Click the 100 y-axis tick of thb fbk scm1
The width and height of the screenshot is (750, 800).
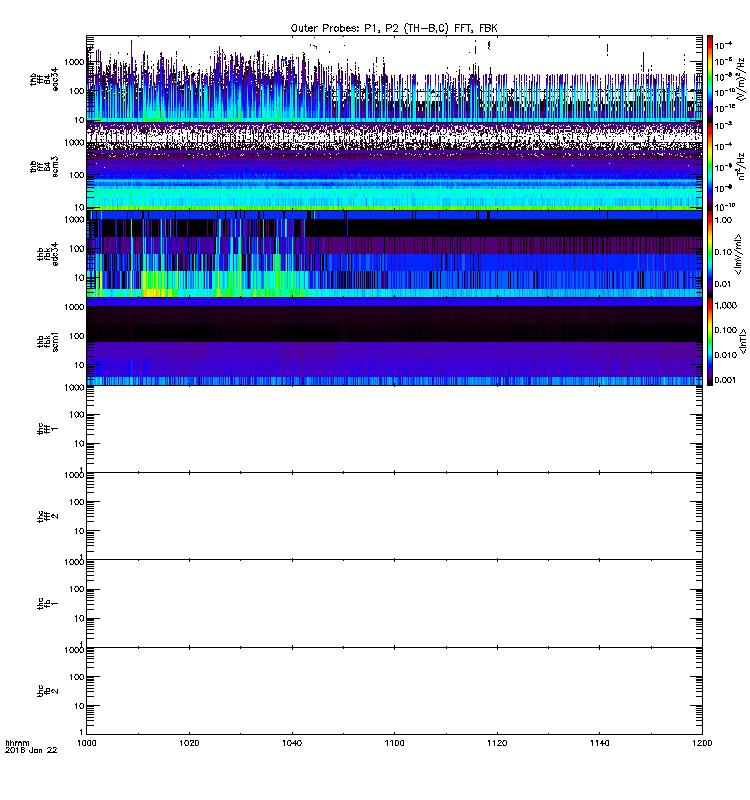[77, 336]
